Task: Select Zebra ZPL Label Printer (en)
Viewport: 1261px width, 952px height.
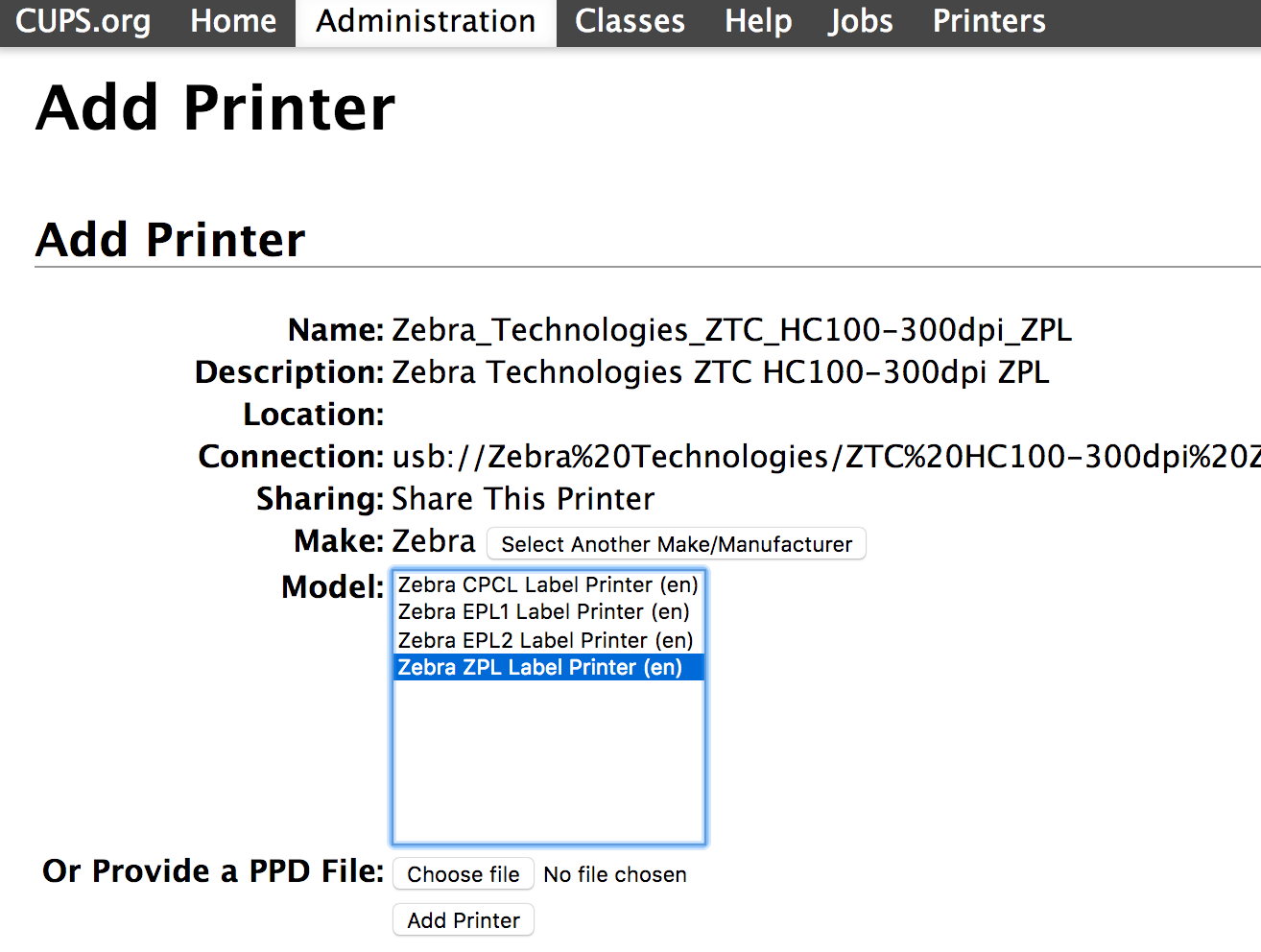Action: point(548,667)
